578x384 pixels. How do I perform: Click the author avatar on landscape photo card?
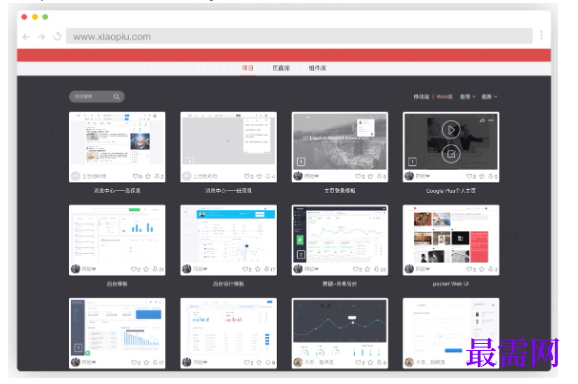(298, 176)
